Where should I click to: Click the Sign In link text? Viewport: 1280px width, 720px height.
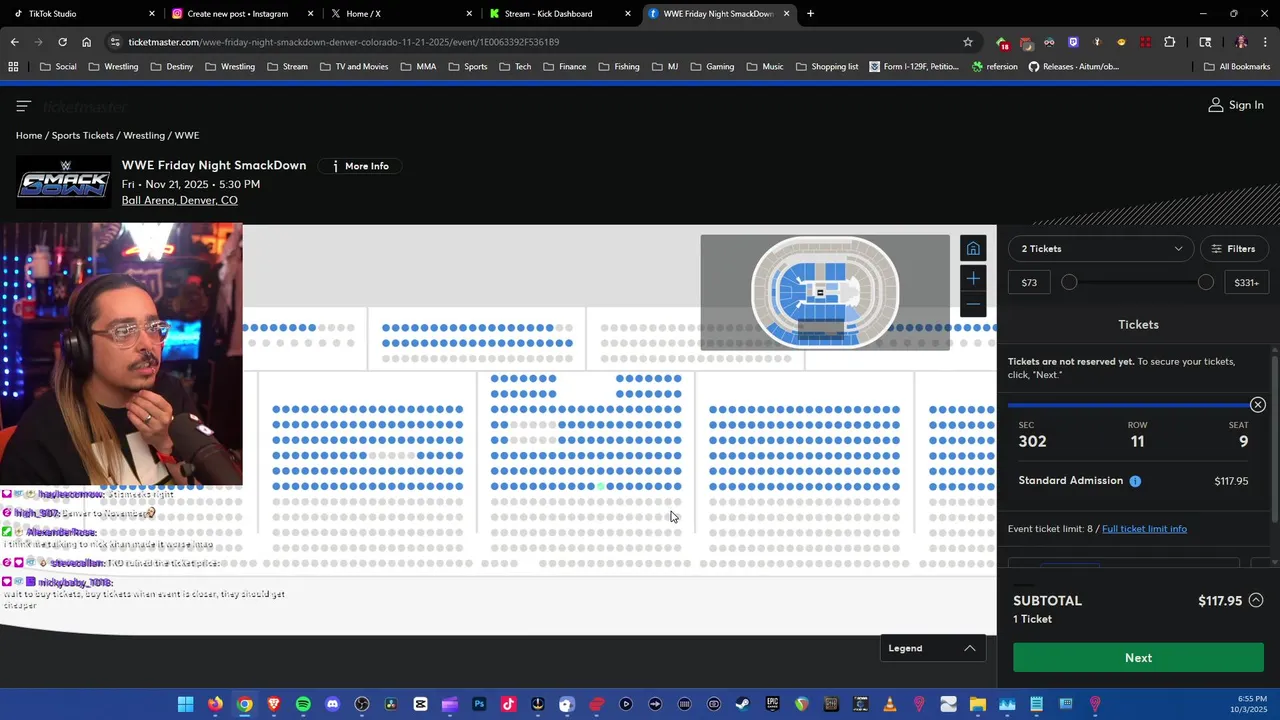tap(1246, 105)
